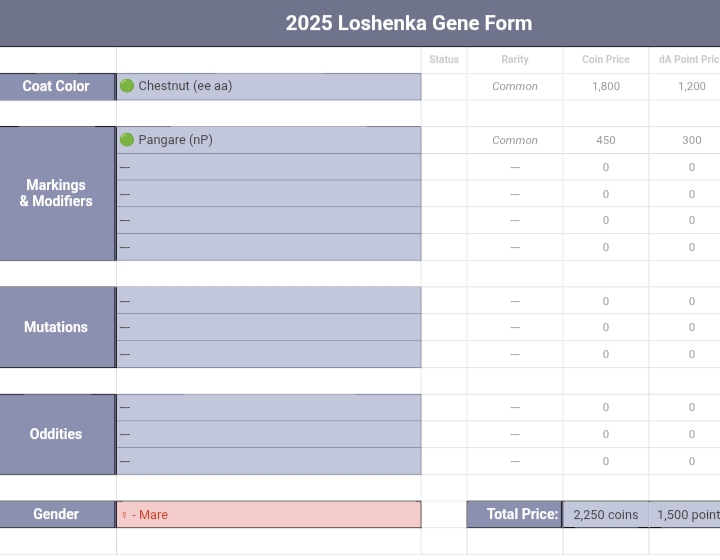Open the first empty Mutations dropdown
The image size is (720, 560).
point(268,301)
